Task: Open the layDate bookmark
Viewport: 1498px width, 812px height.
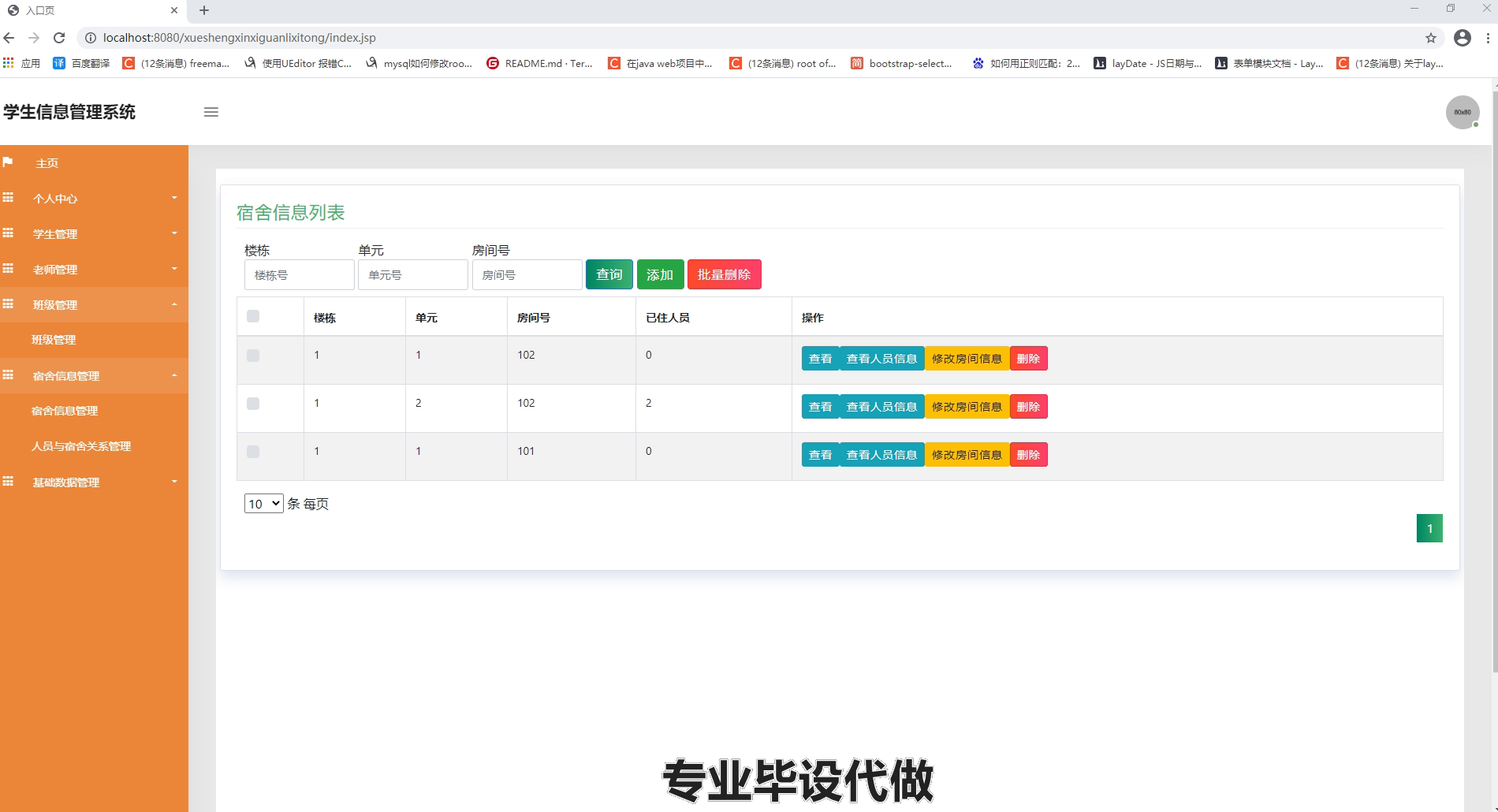Action: [x=1147, y=63]
